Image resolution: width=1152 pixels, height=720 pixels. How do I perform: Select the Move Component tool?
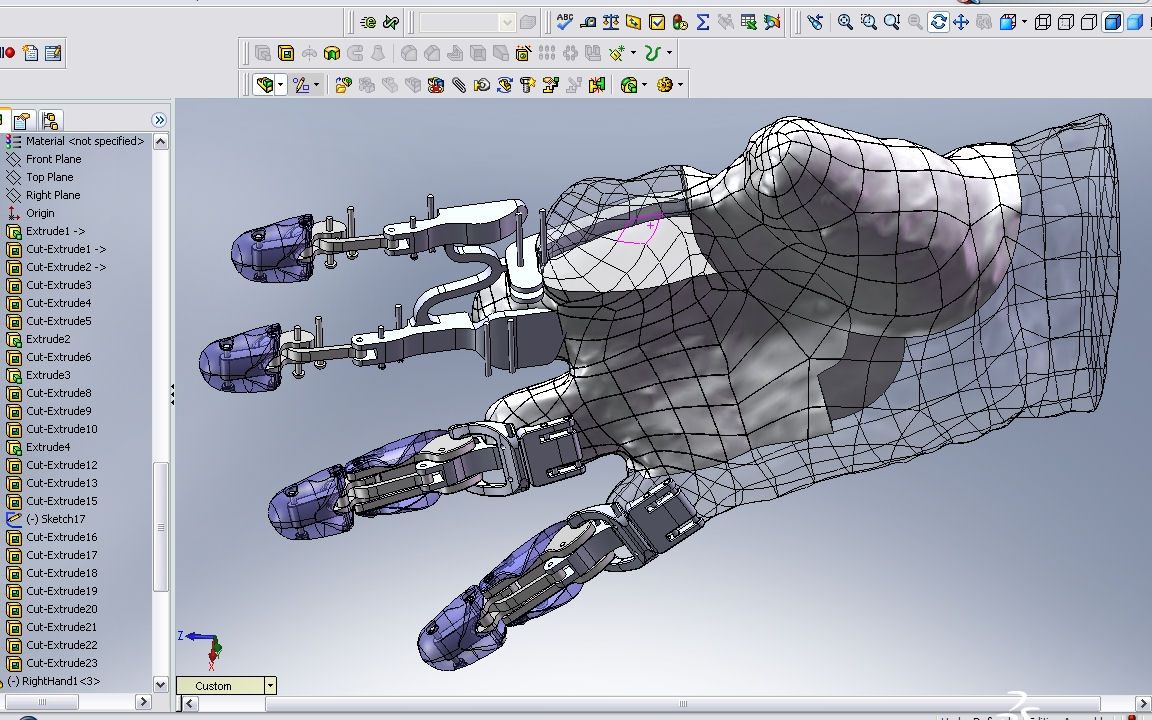click(481, 84)
